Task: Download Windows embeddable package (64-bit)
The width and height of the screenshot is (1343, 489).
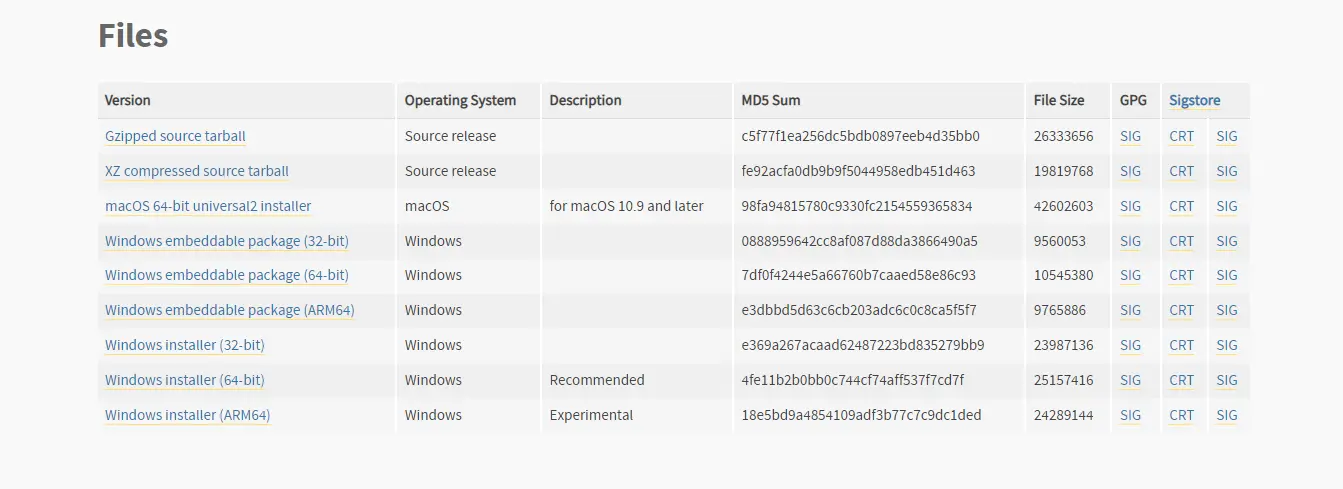Action: pos(227,275)
